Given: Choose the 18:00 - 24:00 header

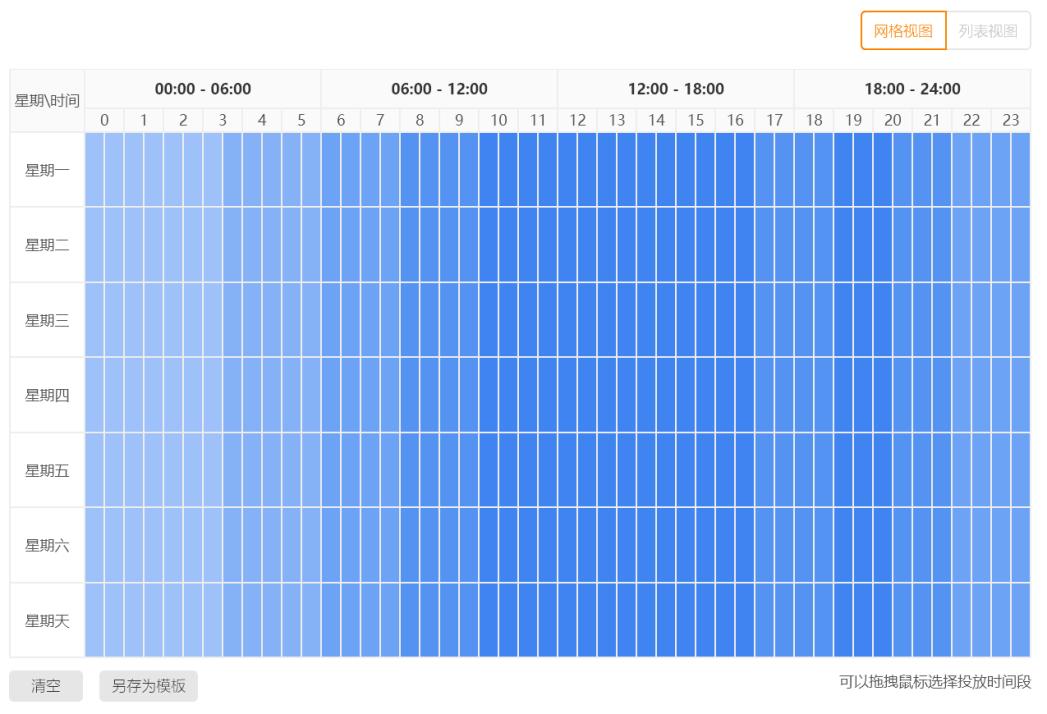Looking at the screenshot, I should [x=912, y=89].
